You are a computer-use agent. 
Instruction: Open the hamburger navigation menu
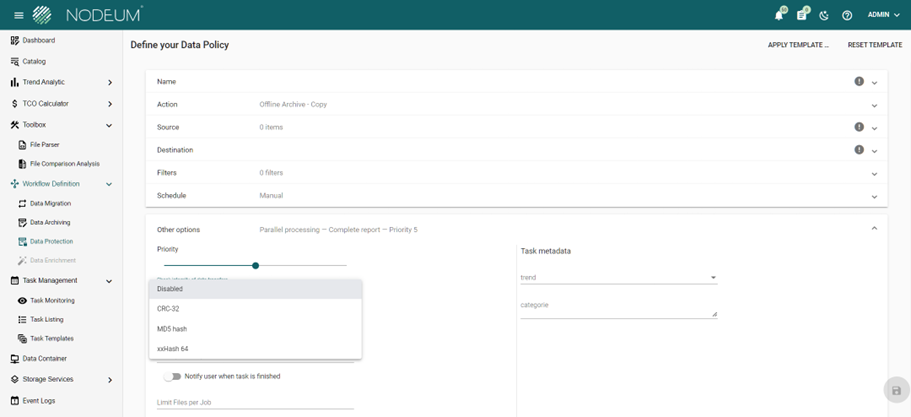(x=18, y=15)
